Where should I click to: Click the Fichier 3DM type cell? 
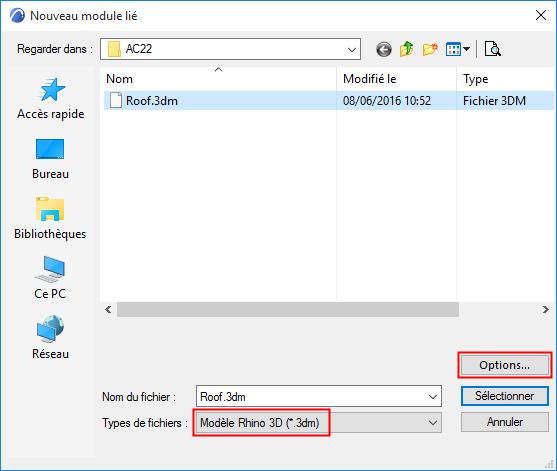494,101
